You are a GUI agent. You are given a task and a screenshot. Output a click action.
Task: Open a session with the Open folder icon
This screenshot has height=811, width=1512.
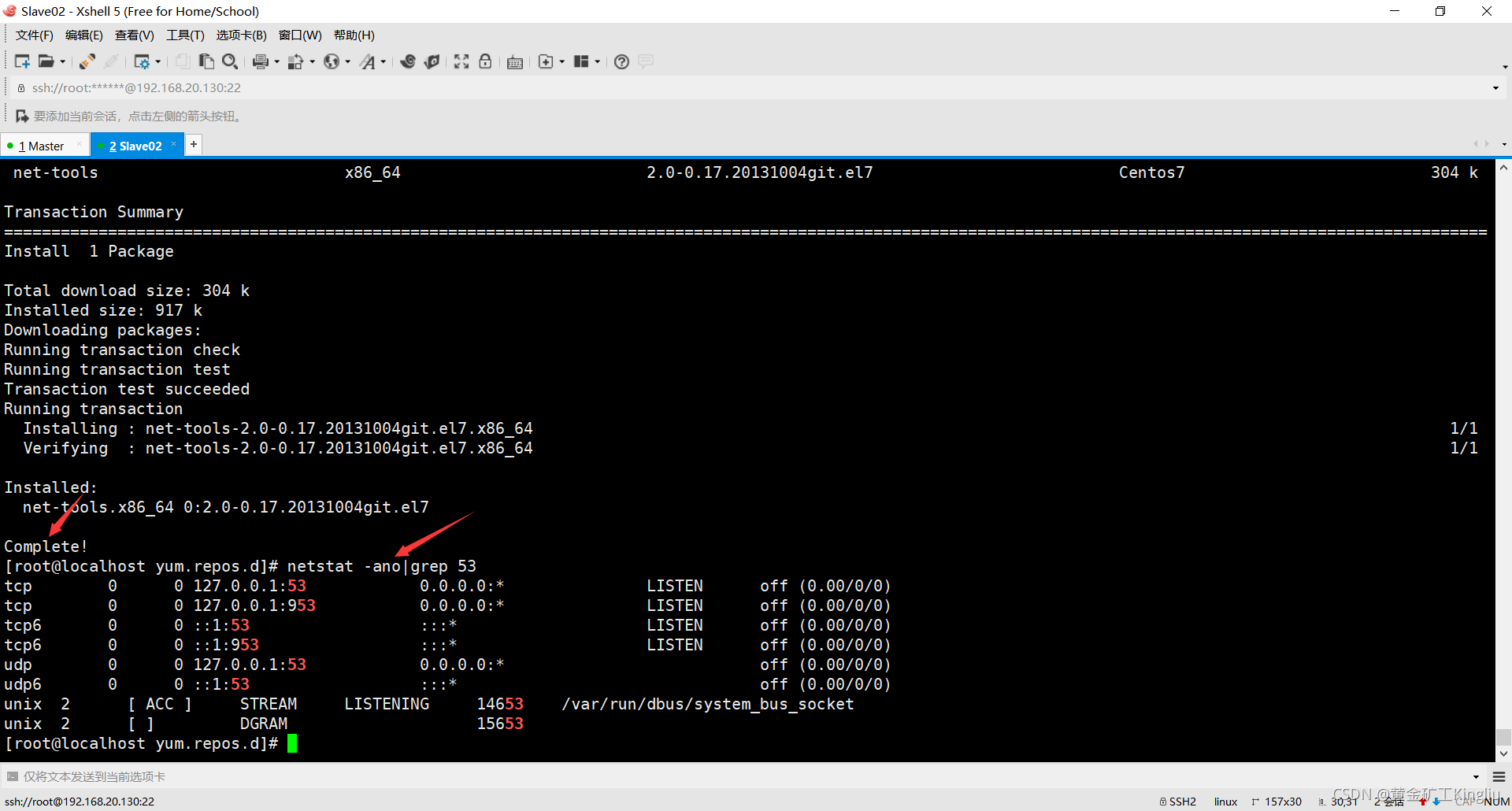coord(48,61)
